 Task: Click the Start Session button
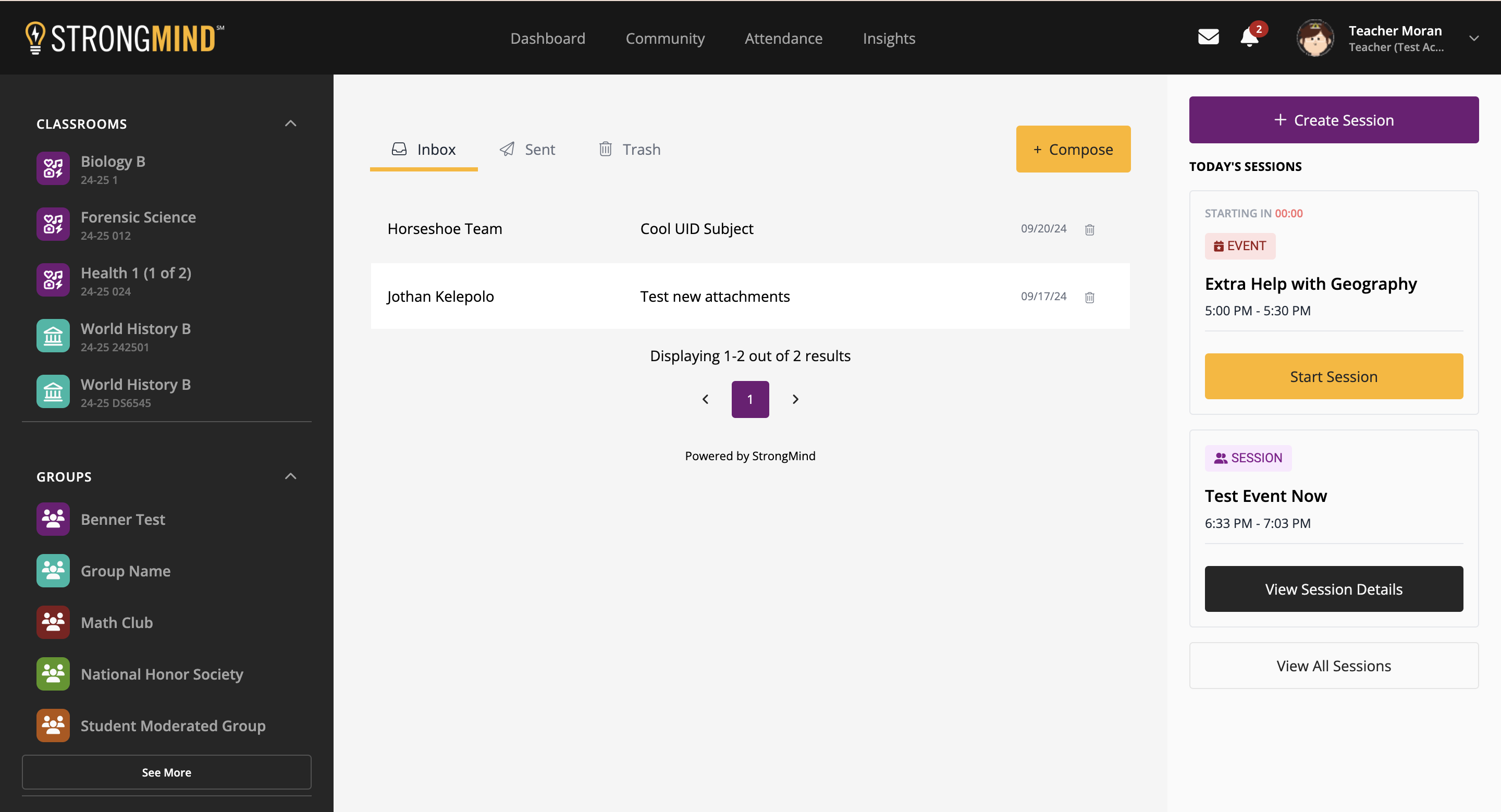point(1333,376)
